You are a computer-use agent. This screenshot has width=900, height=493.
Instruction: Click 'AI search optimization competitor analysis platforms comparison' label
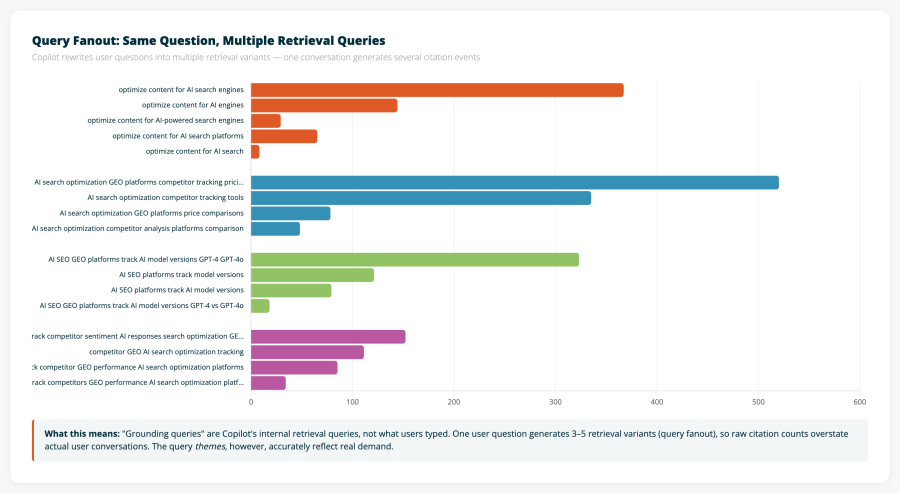click(x=138, y=229)
